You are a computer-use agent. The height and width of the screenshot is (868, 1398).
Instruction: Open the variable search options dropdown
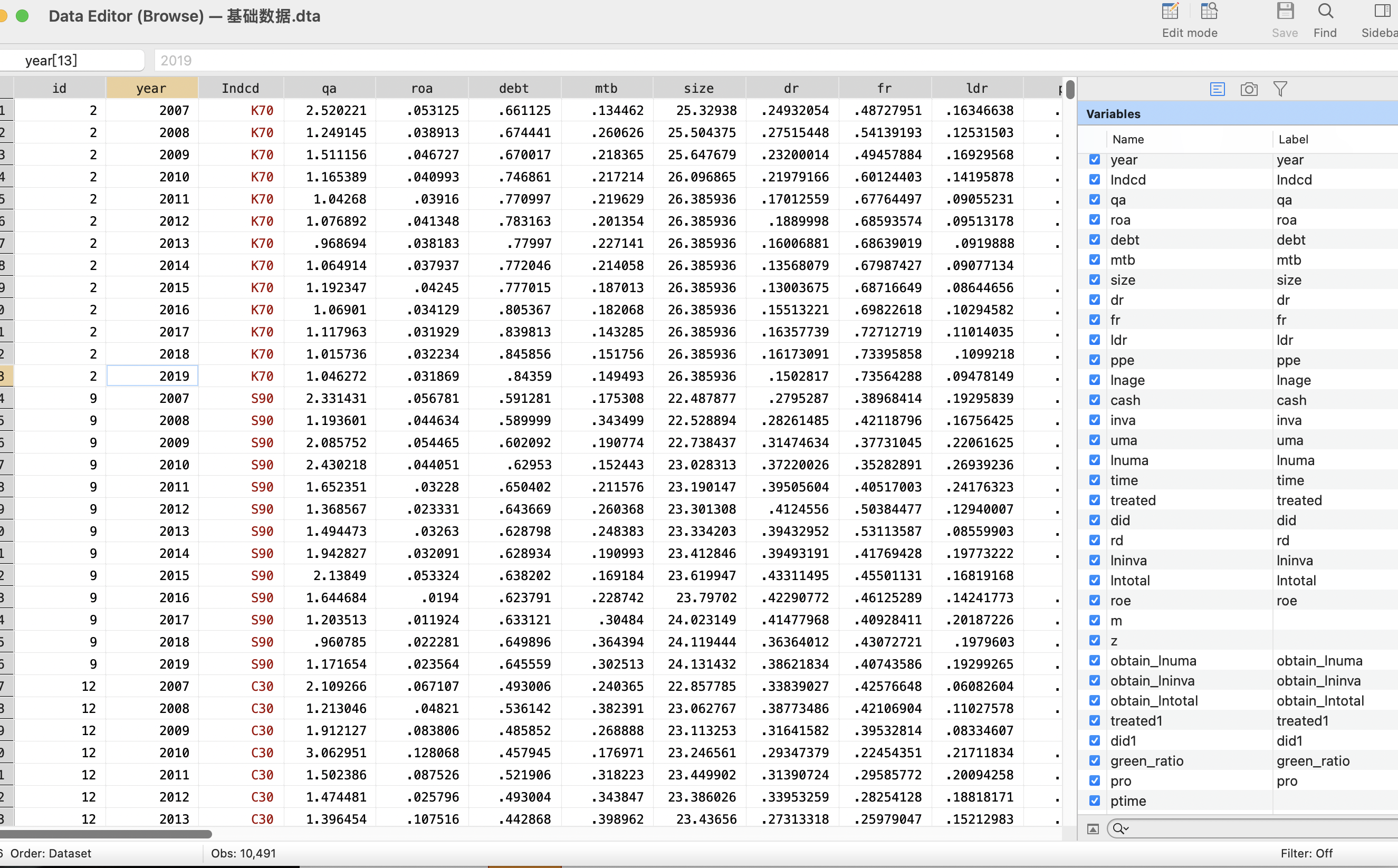tap(1121, 828)
